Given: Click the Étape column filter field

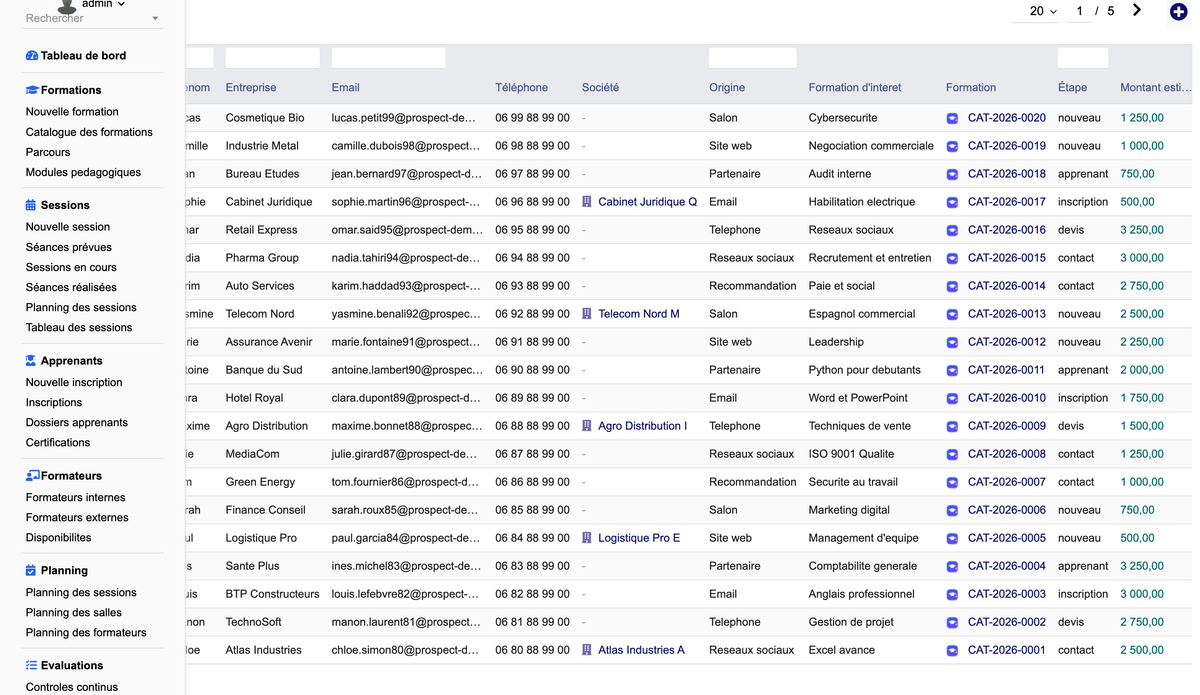Looking at the screenshot, I should click(1083, 58).
